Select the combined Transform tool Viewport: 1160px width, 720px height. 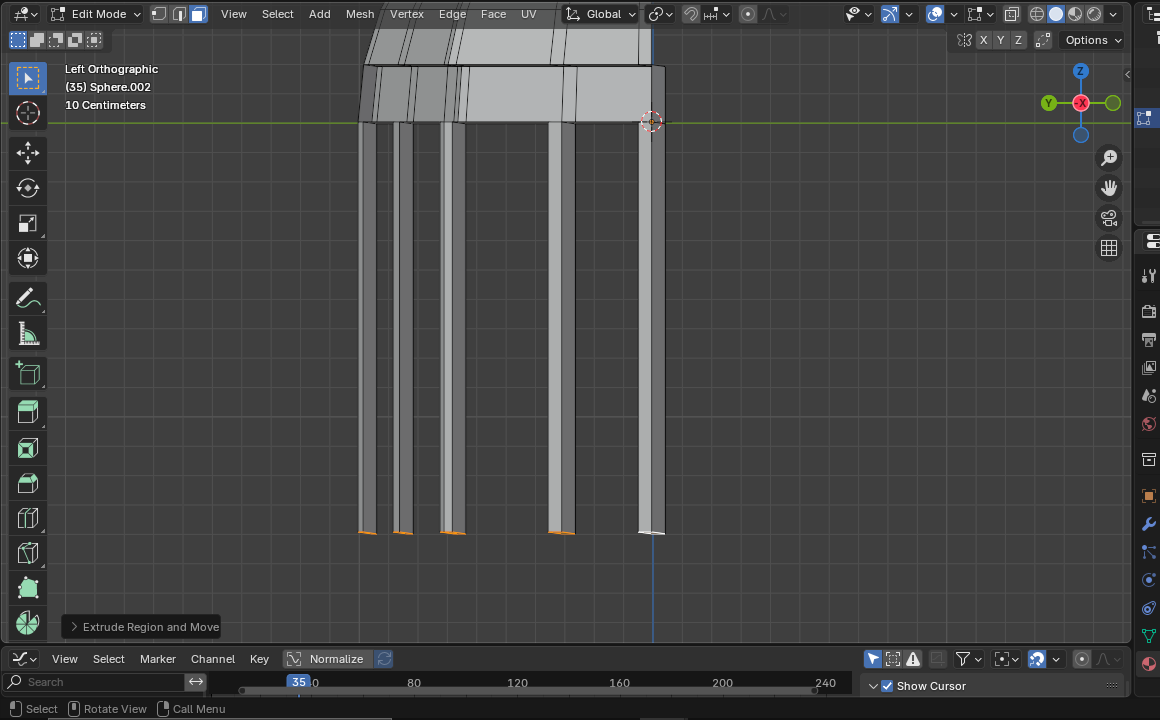click(27, 258)
